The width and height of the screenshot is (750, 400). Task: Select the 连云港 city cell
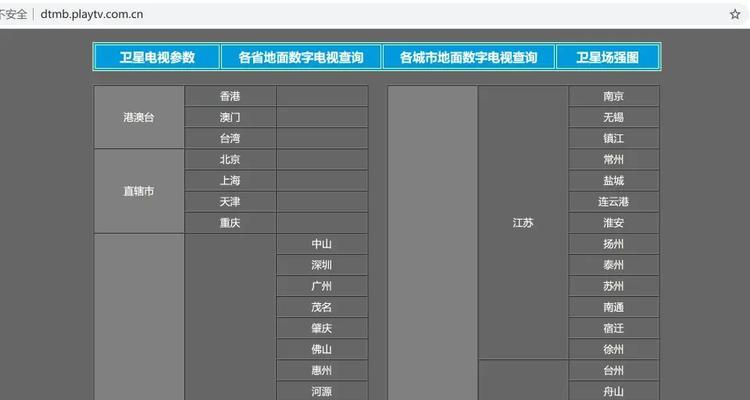point(614,201)
